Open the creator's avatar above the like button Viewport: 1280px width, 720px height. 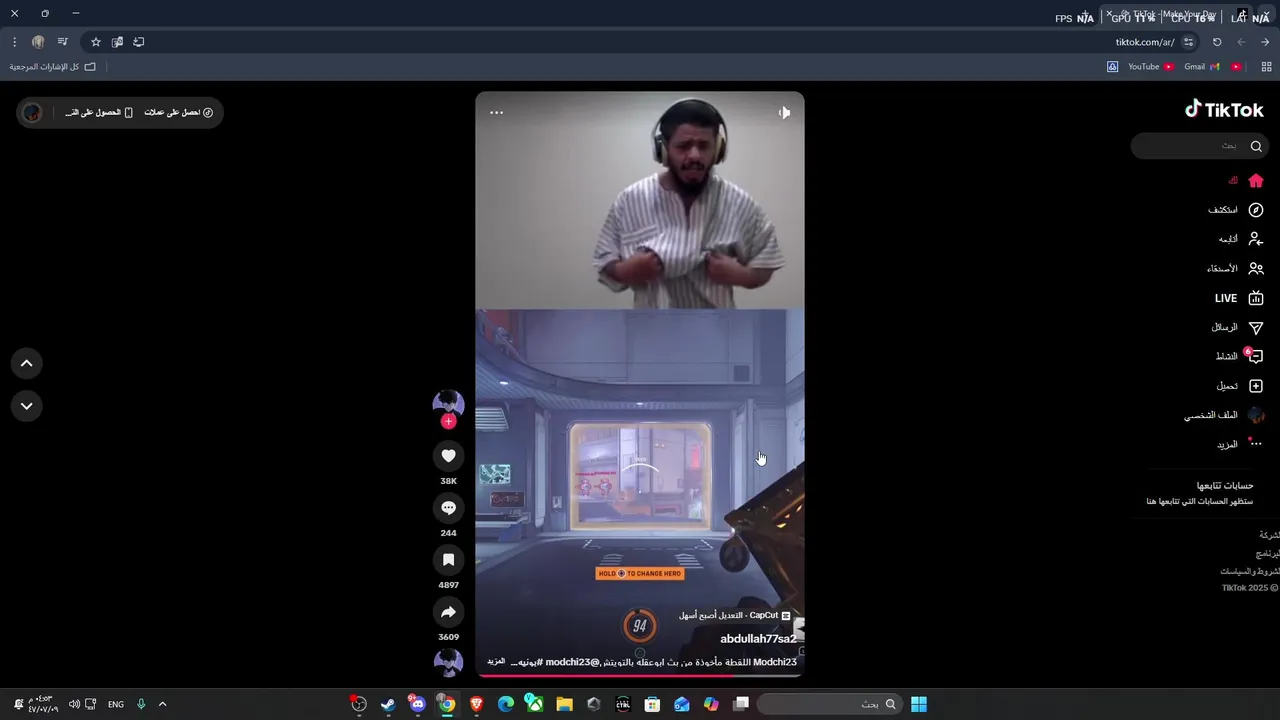[x=448, y=404]
